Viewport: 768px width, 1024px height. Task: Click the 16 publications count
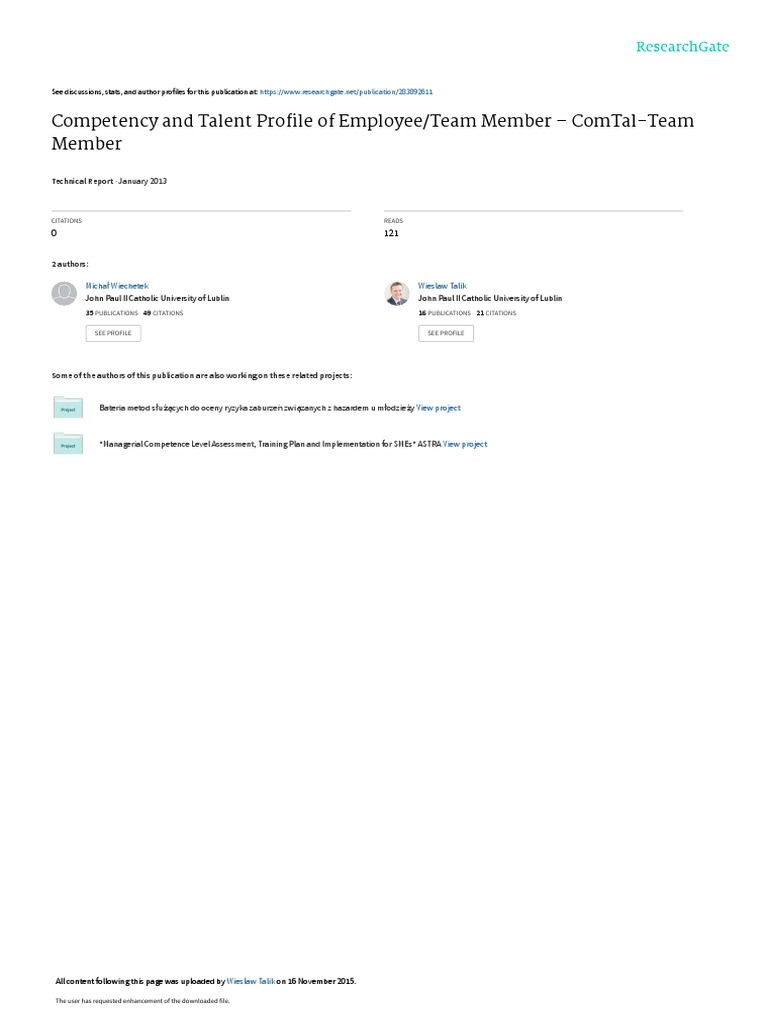coord(445,313)
